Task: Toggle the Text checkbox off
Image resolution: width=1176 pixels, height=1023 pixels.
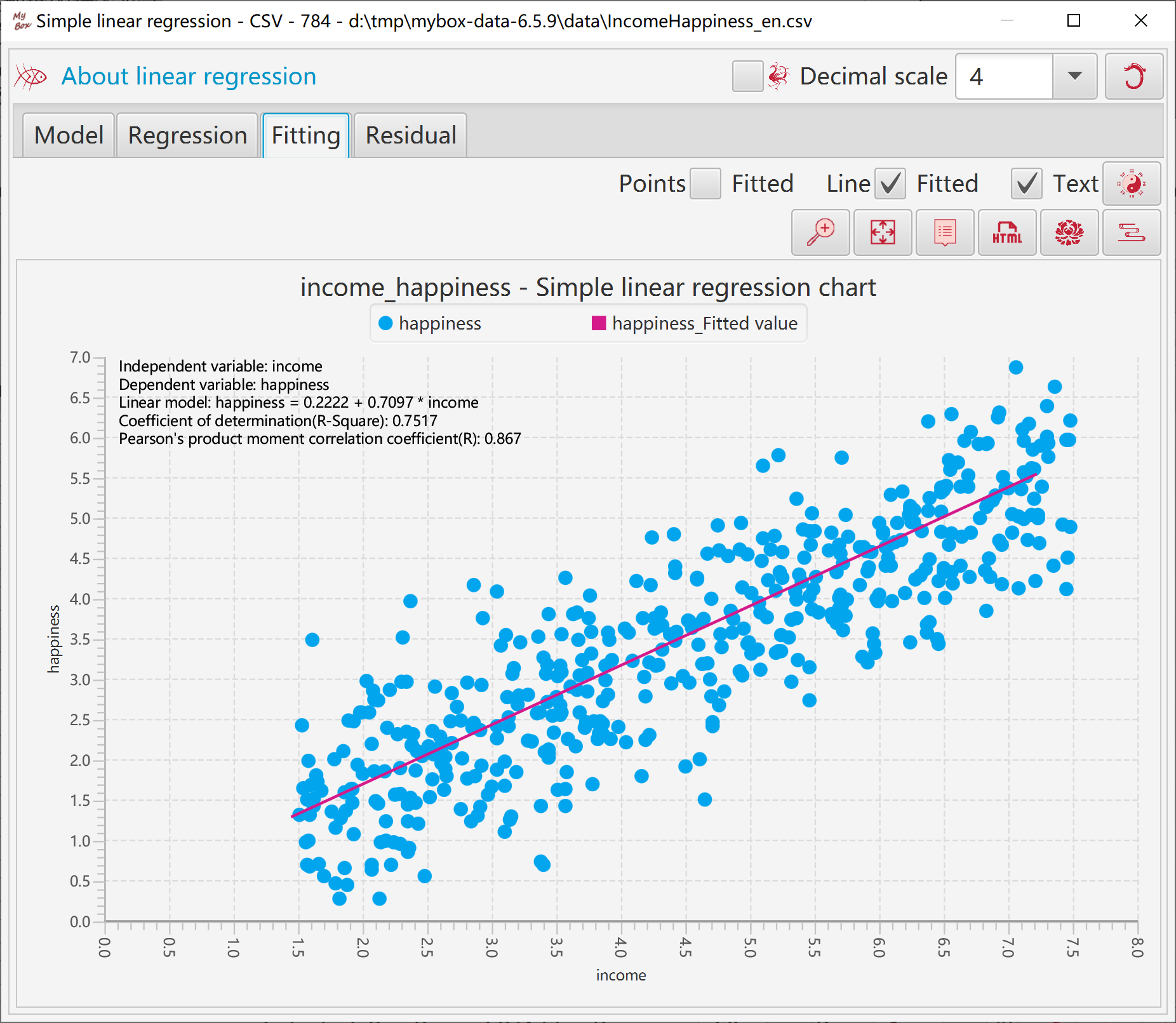Action: point(1026,184)
